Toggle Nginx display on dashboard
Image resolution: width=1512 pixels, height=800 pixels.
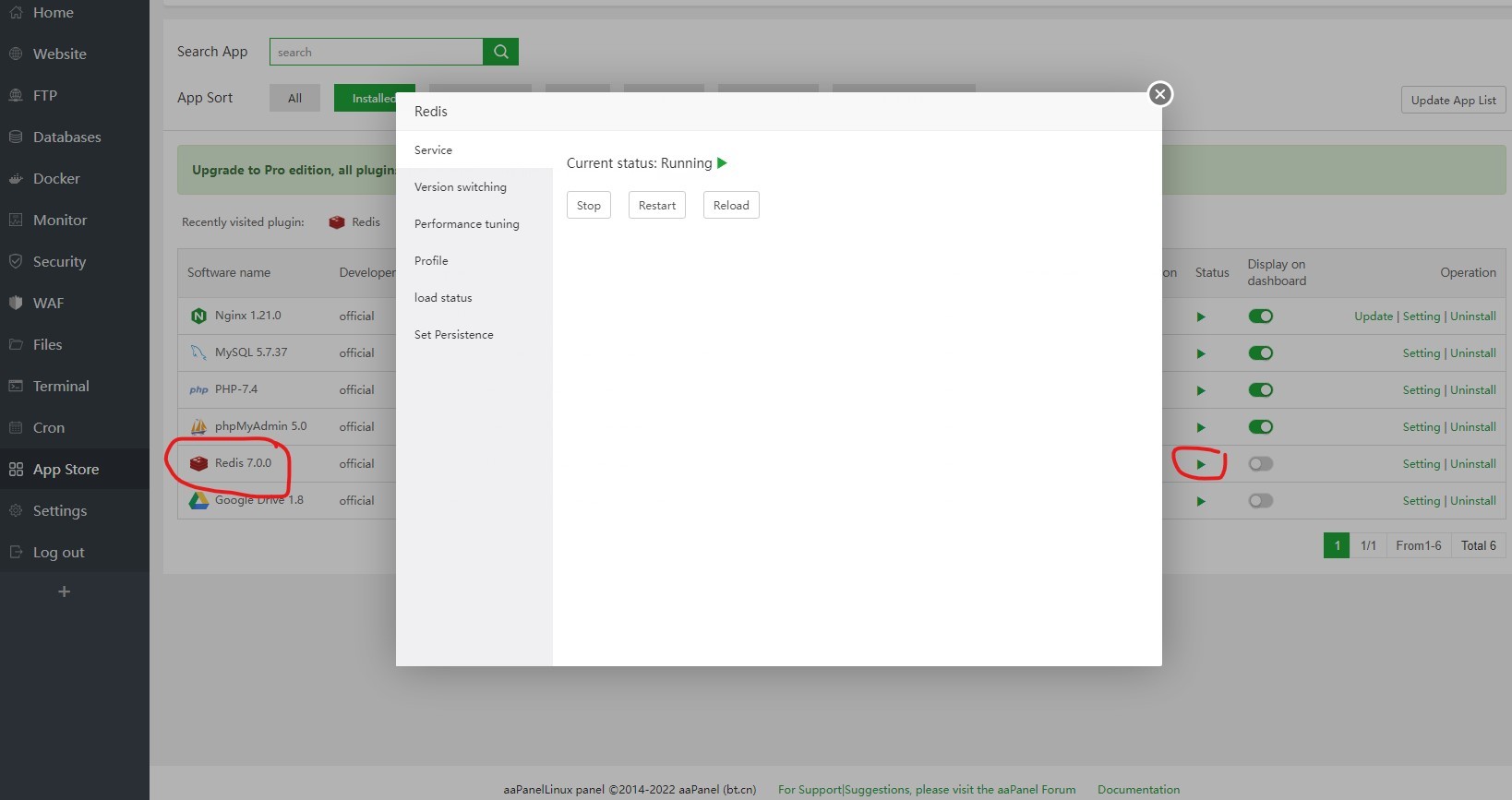[1260, 316]
